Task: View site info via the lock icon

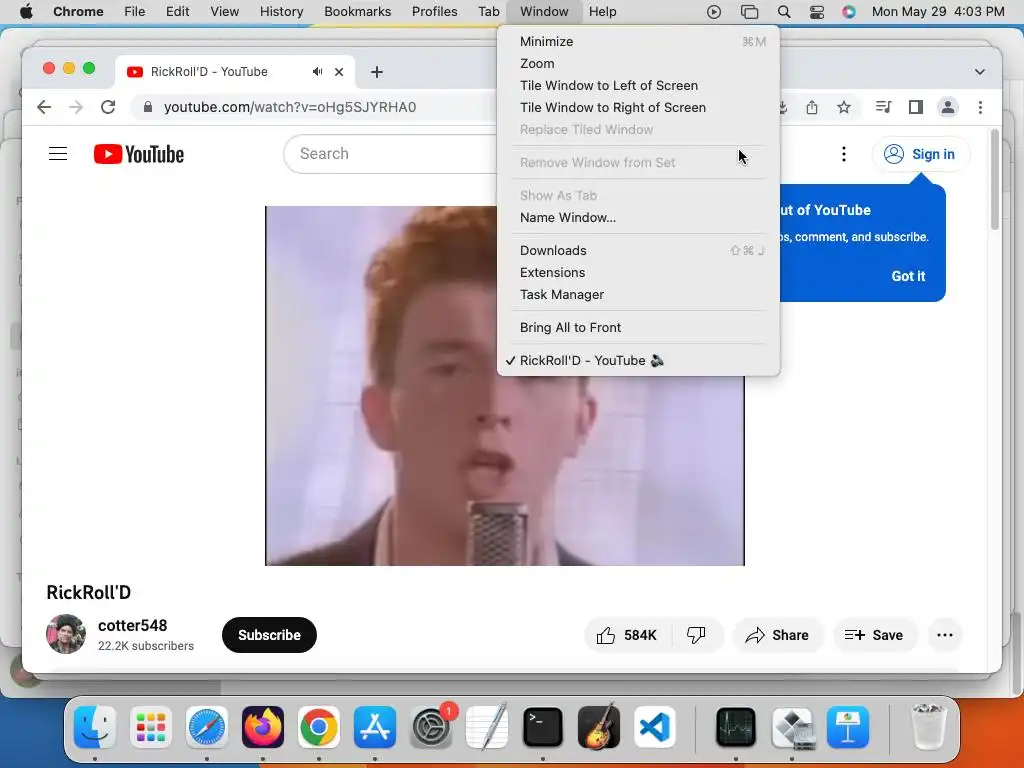Action: click(148, 107)
